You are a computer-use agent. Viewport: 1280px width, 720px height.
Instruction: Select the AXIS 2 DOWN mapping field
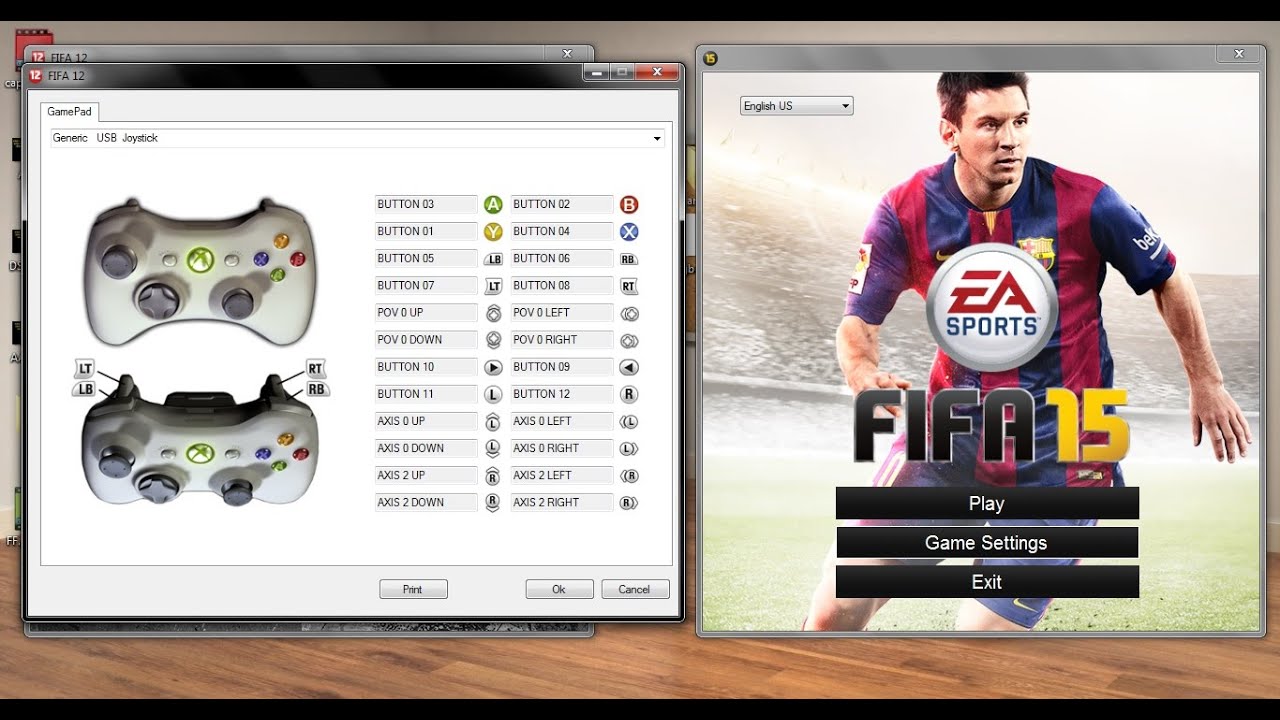point(426,502)
